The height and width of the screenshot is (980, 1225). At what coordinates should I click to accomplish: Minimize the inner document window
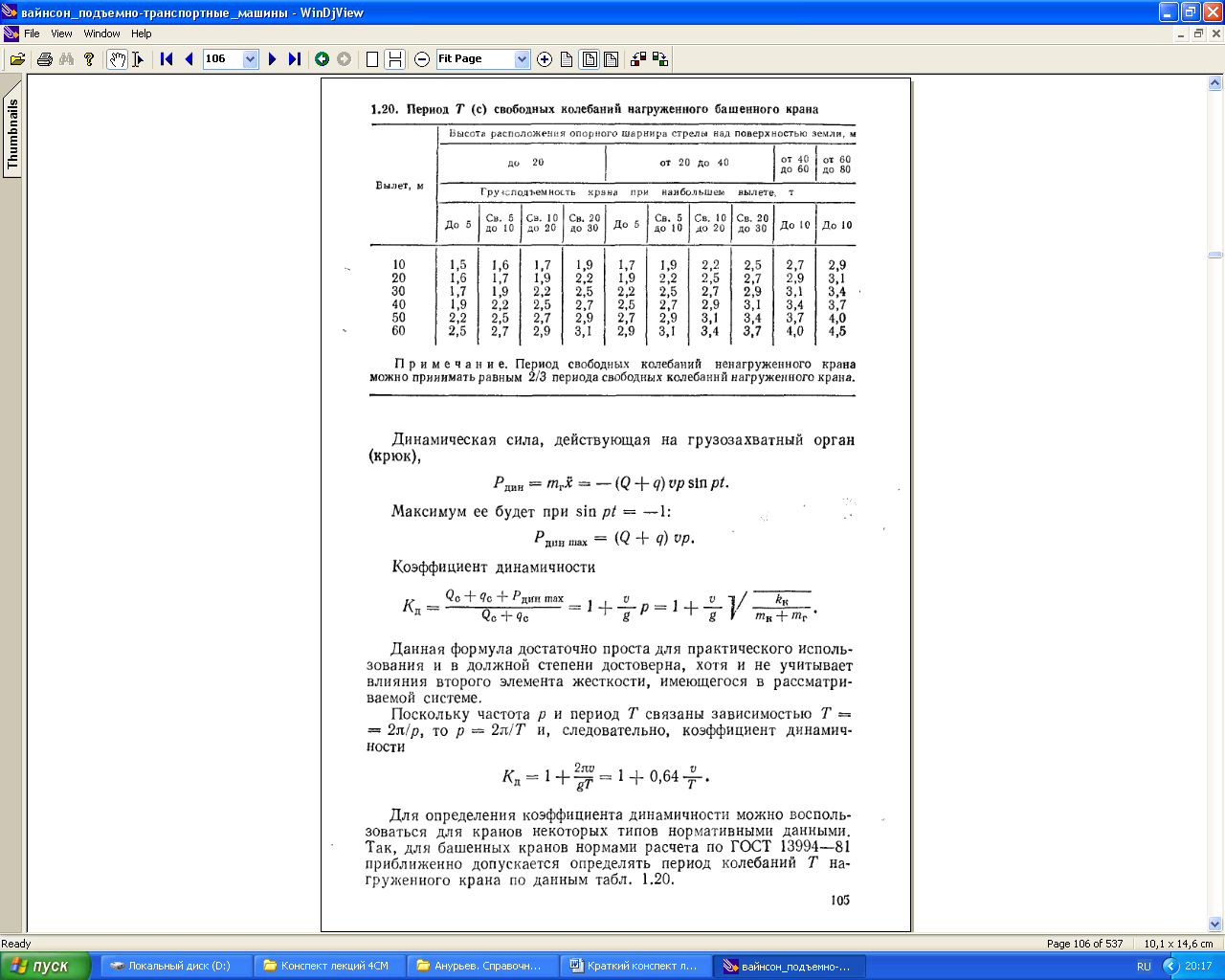(x=1182, y=33)
